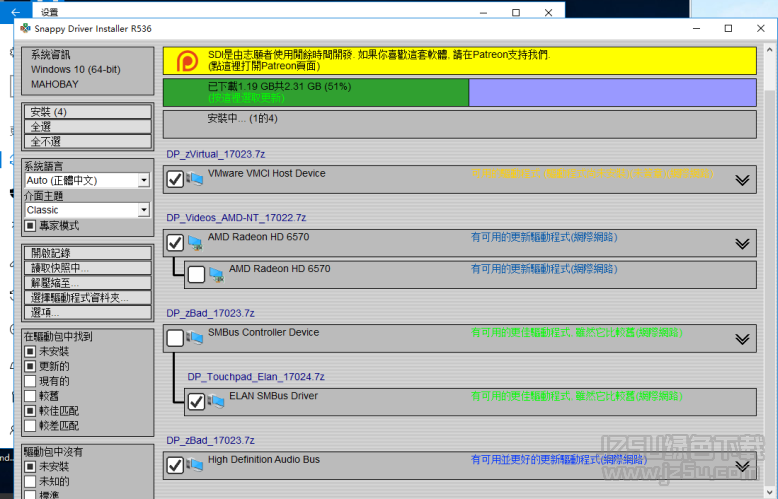Screen dimensions: 778x499
Task: Enable the 較舊 filter checkbox
Action: [30, 396]
